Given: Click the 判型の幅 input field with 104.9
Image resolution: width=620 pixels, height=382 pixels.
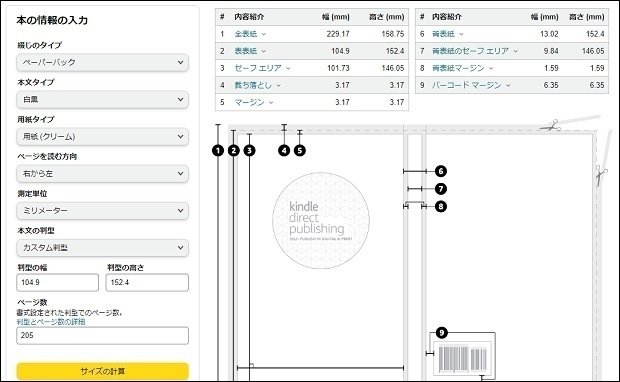Looking at the screenshot, I should click(57, 282).
